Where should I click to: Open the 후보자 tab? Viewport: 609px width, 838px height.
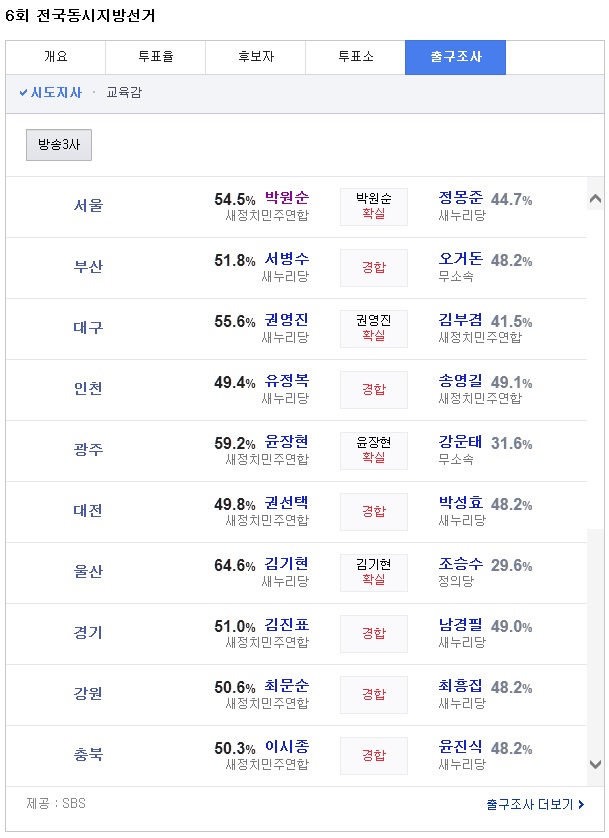(x=255, y=57)
